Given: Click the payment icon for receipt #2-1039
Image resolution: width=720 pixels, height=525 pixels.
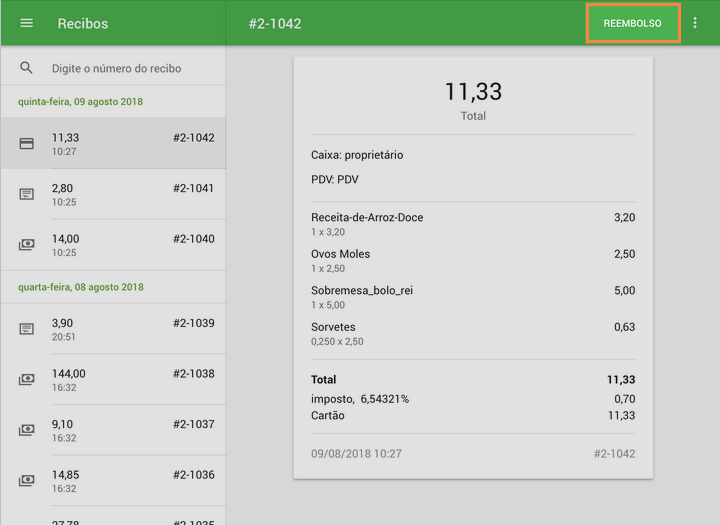Looking at the screenshot, I should (x=27, y=329).
